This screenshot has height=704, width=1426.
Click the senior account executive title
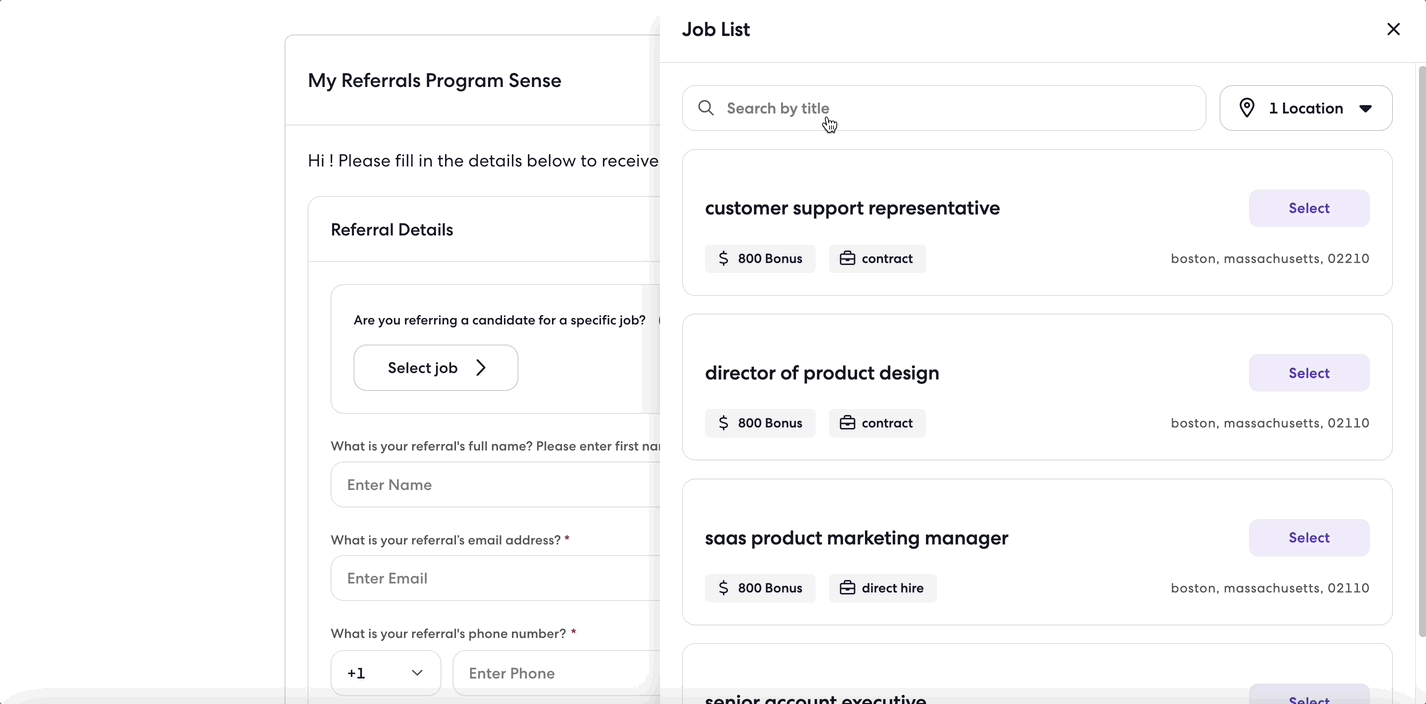tap(816, 698)
